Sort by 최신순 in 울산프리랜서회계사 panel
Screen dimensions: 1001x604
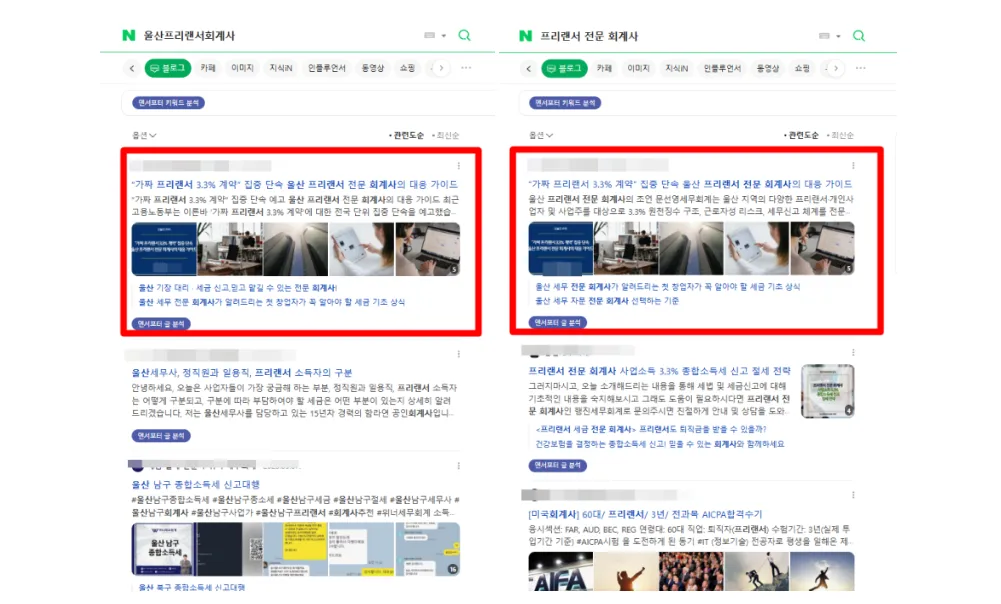446,135
